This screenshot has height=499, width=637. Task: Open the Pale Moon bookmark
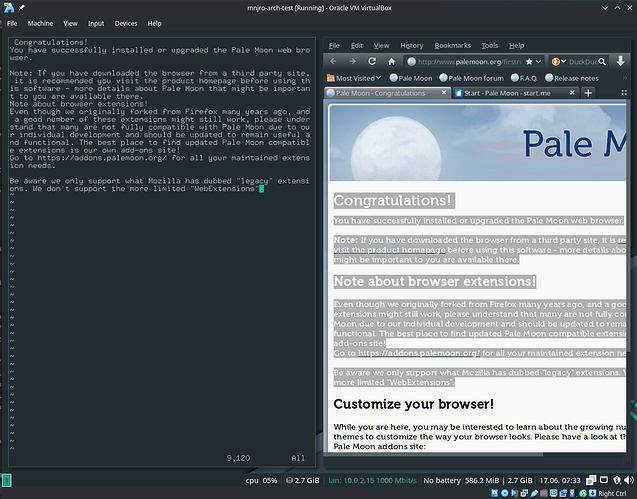click(x=411, y=78)
